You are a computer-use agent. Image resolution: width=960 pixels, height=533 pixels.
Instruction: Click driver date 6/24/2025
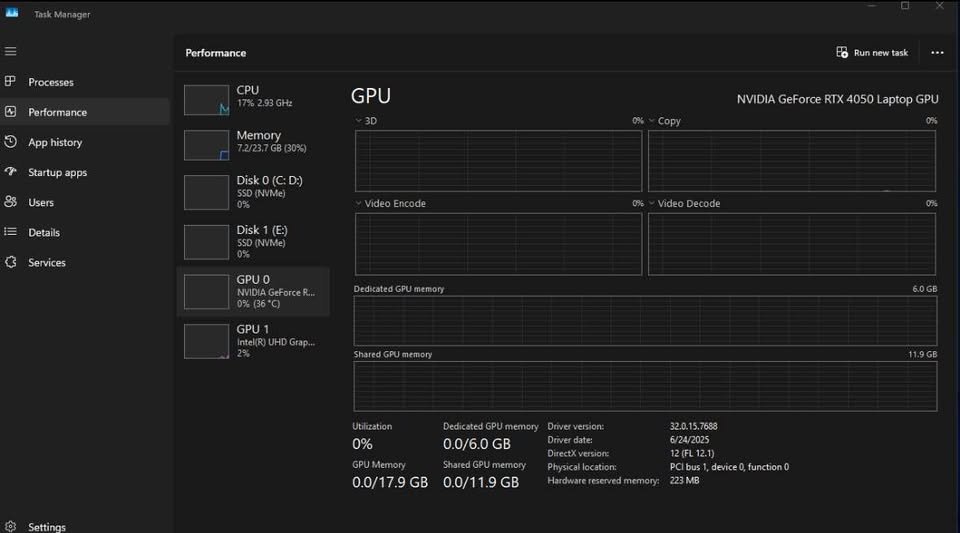[689, 439]
